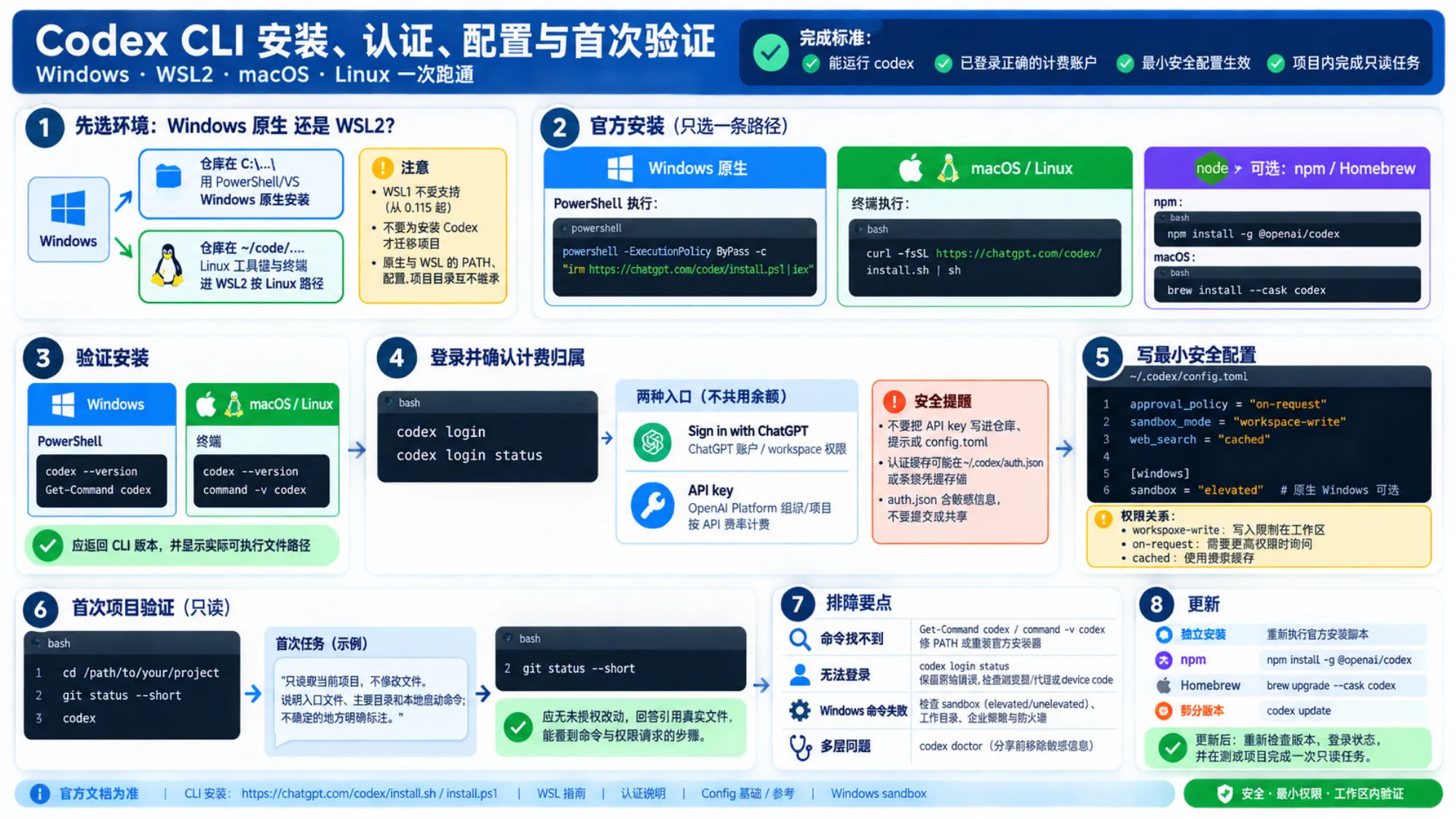This screenshot has height=819, width=1456.
Task: Click the ChatGPT logo beside Sign in with ChatGPT
Action: [x=652, y=441]
